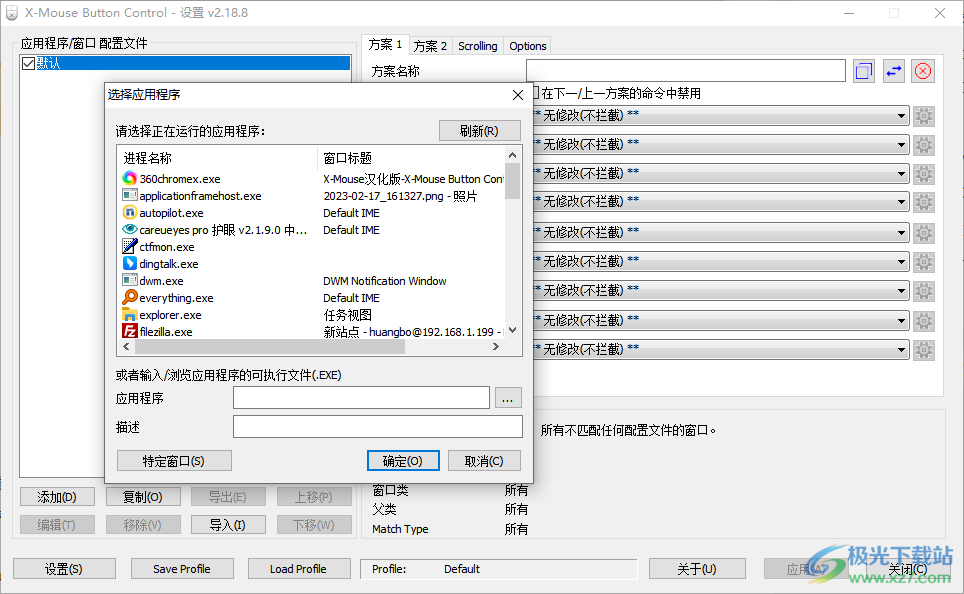The width and height of the screenshot is (964, 594).
Task: Click the X-Mouse Button Control title icon
Action: [12, 13]
